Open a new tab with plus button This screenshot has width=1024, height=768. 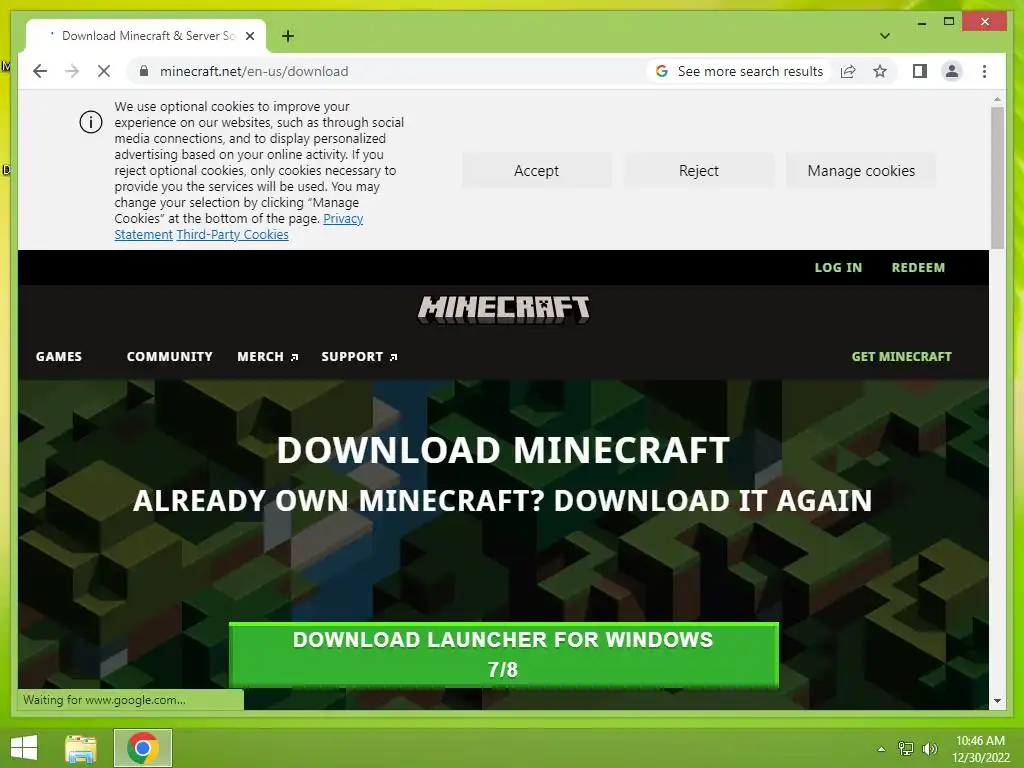pyautogui.click(x=288, y=36)
